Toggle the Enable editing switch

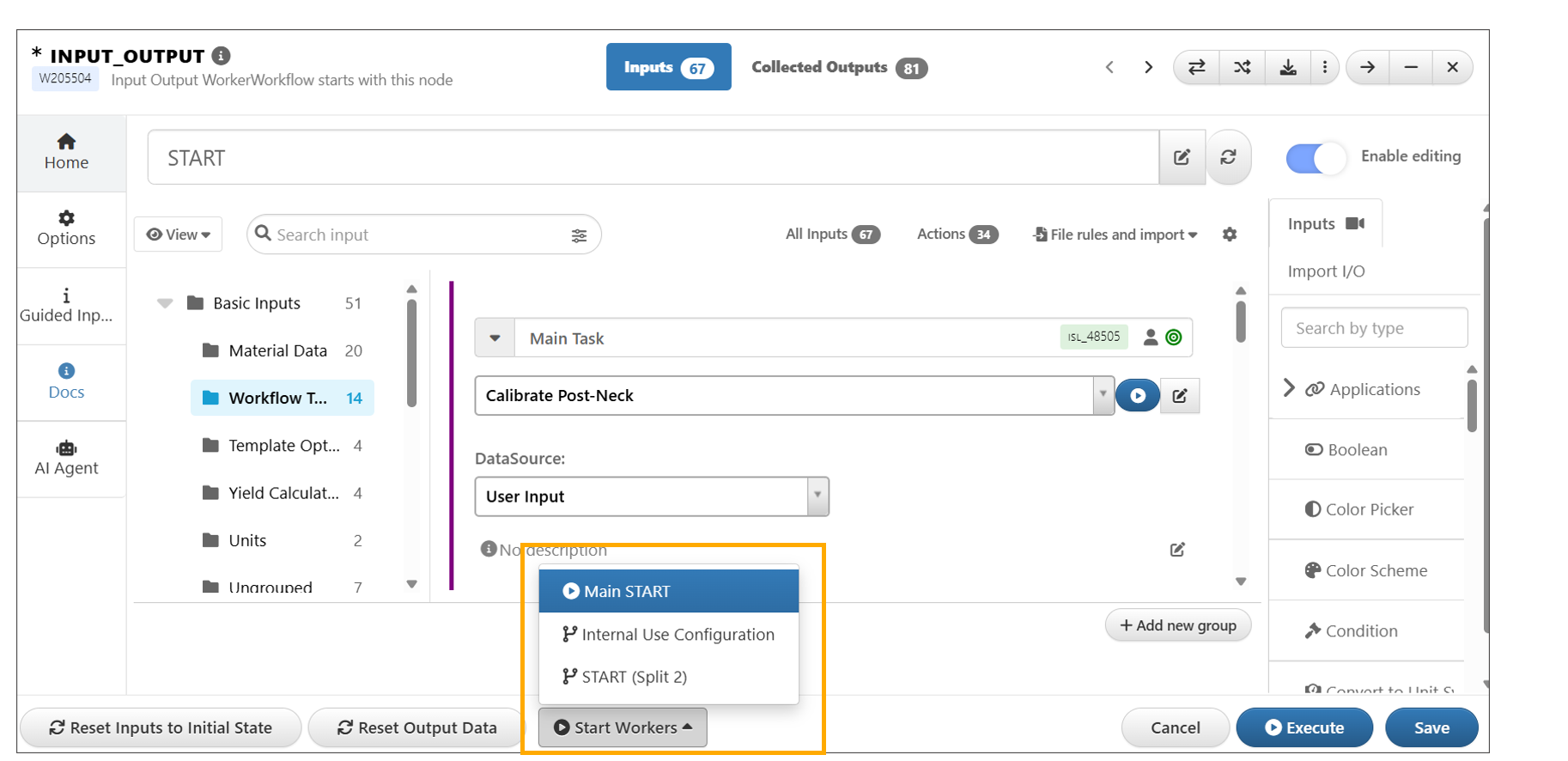click(x=1315, y=158)
